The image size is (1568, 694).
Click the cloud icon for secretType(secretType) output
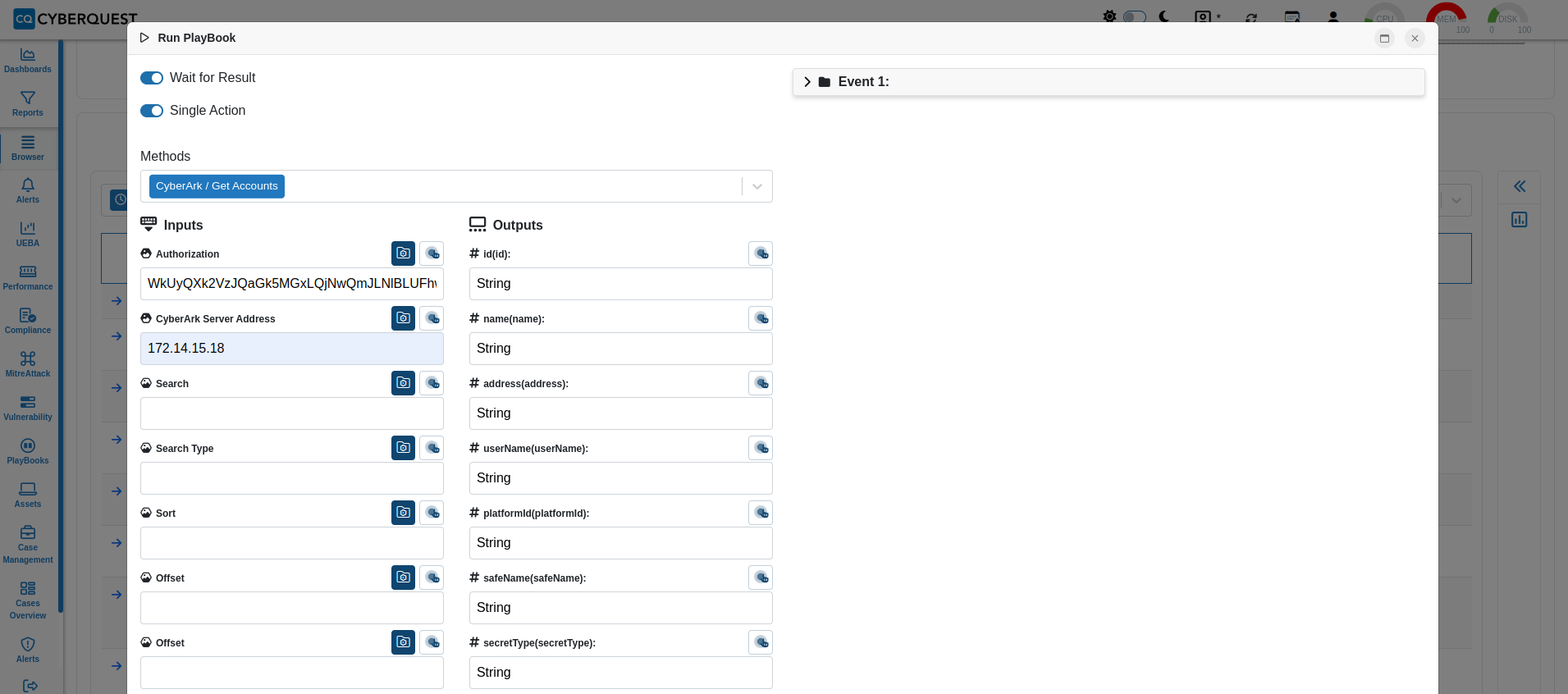(x=761, y=642)
